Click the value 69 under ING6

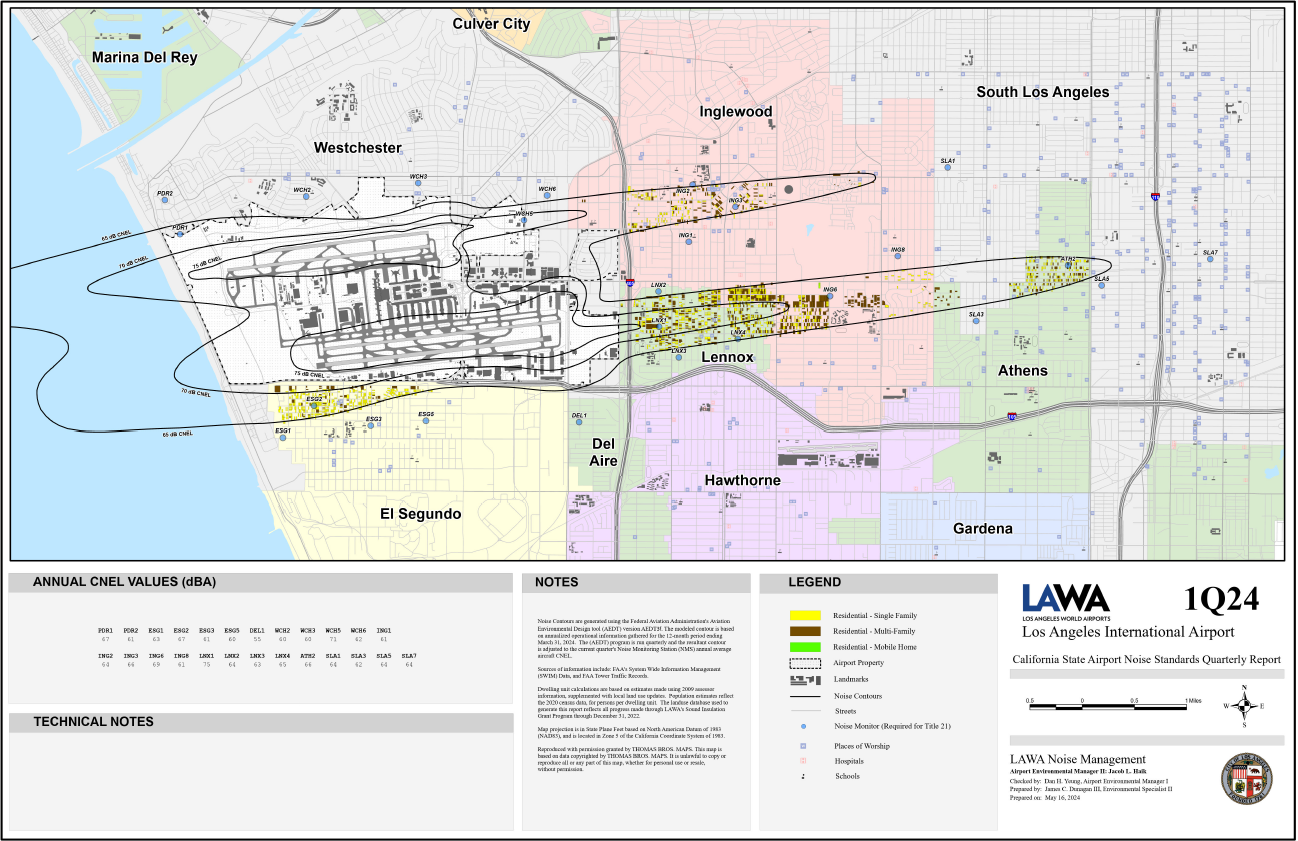tap(156, 664)
